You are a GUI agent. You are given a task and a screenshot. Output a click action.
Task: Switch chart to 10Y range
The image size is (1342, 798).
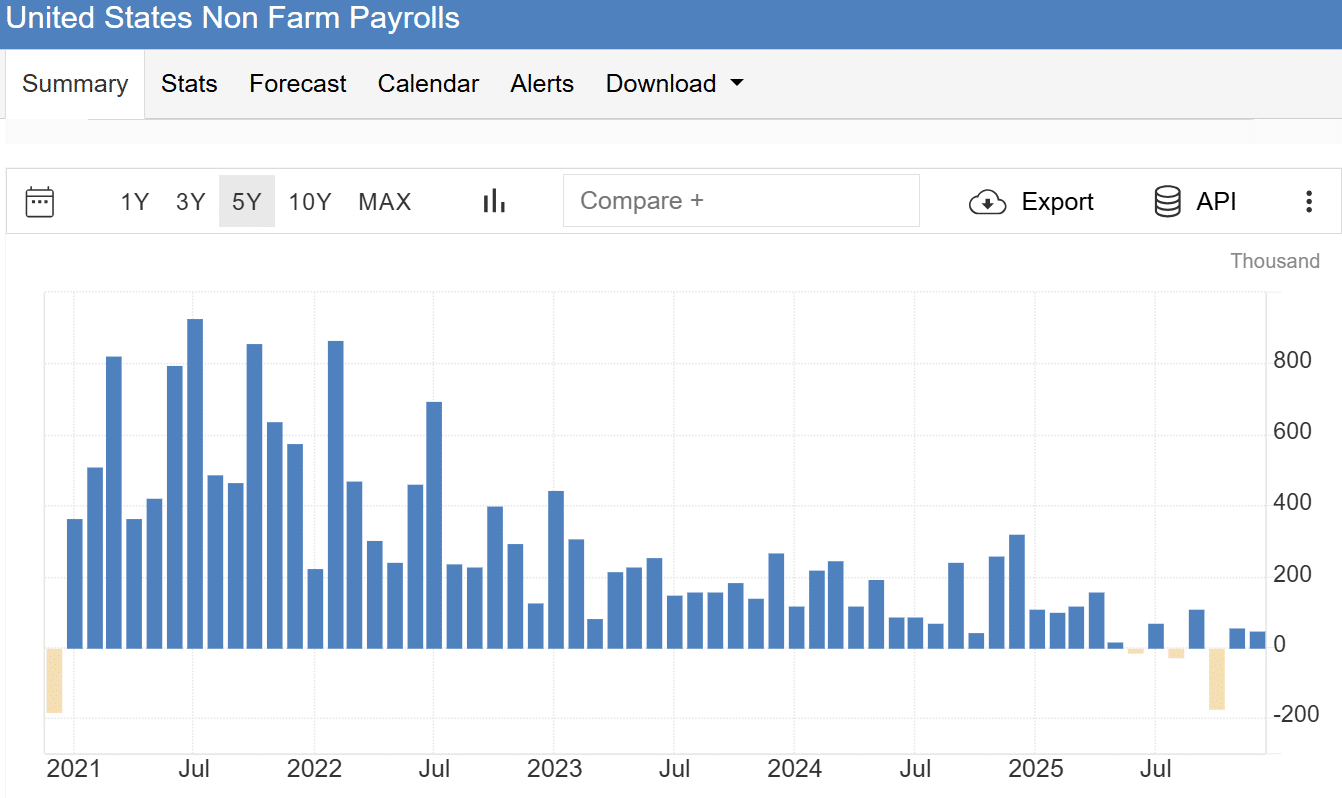[x=310, y=202]
